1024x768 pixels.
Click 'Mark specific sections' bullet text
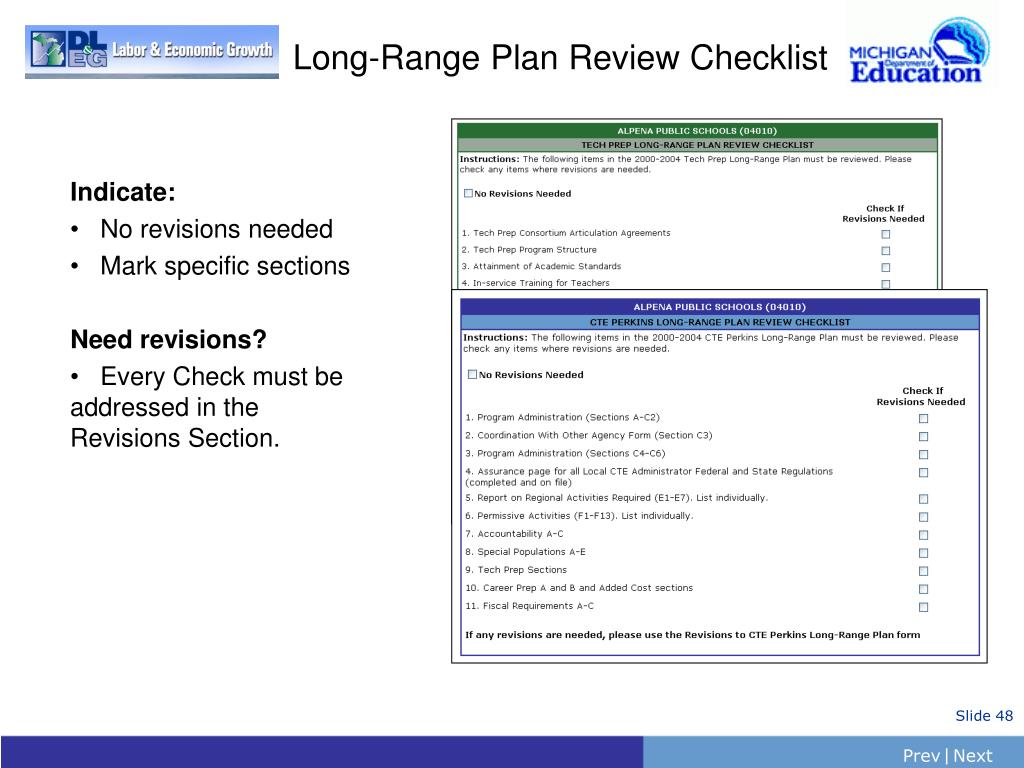(225, 266)
